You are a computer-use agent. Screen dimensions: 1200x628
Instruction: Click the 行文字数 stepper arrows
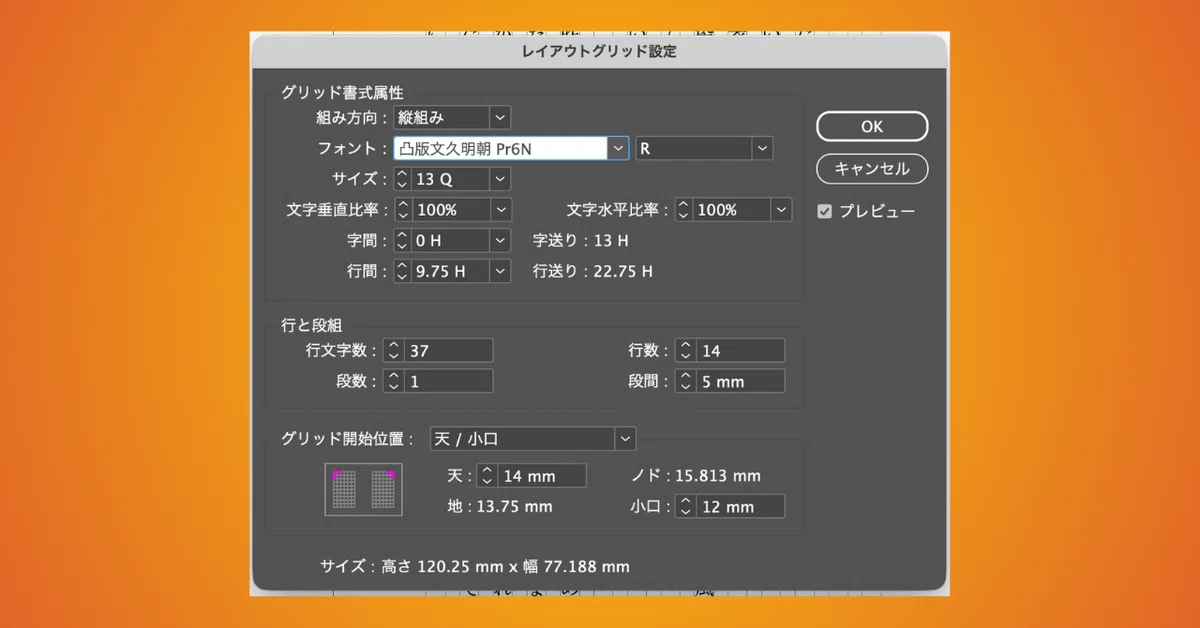coord(393,351)
